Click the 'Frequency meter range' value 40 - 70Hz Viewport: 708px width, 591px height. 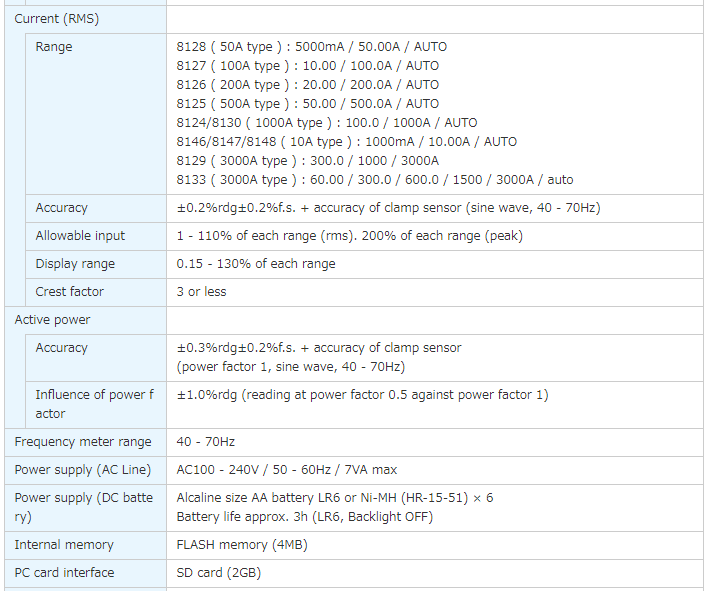[x=206, y=442]
